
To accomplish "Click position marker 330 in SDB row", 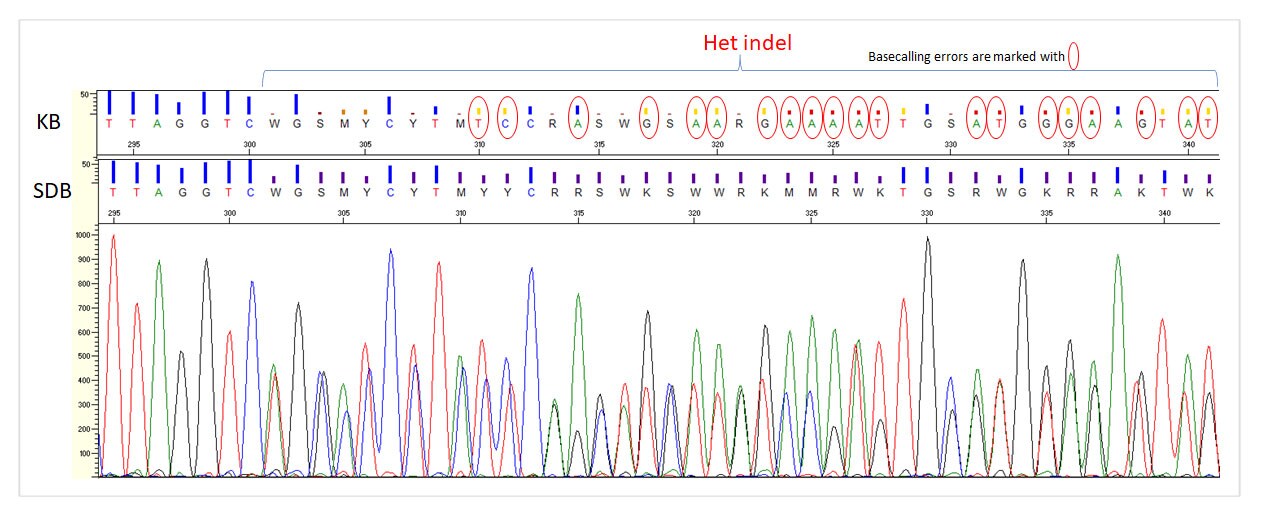I will click(927, 213).
